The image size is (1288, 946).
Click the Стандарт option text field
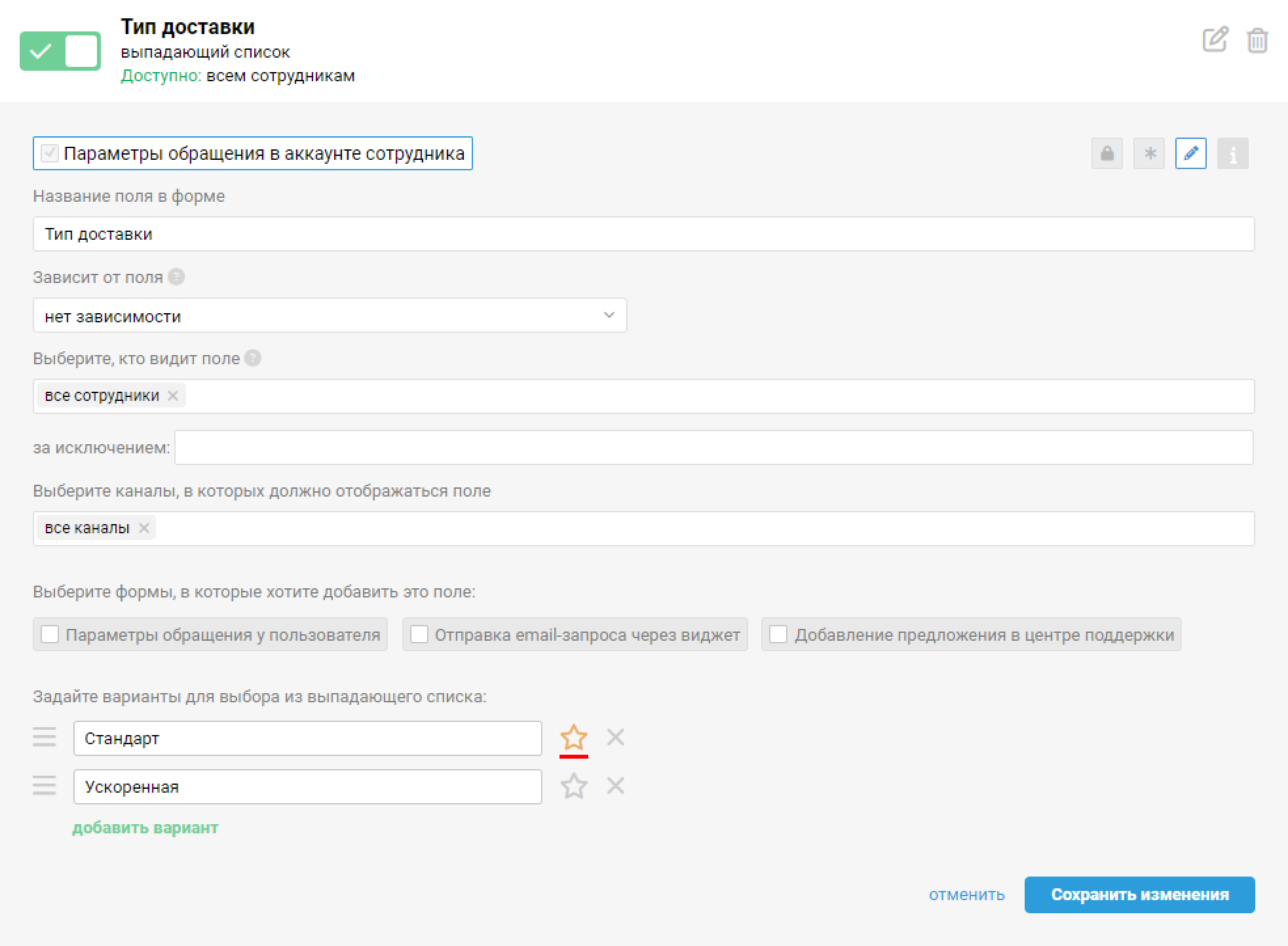coord(308,738)
